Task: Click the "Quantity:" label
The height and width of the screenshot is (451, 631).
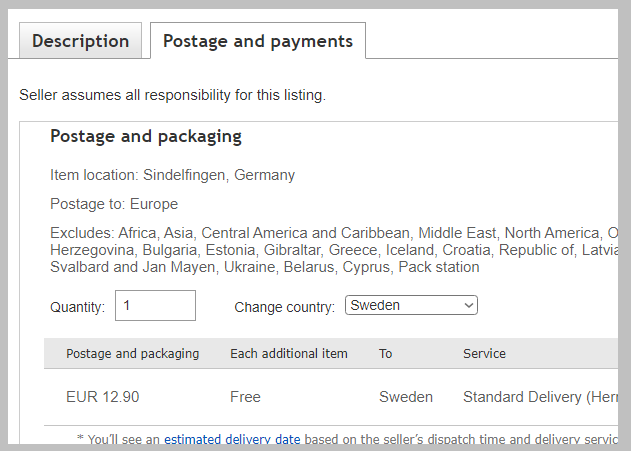Action: point(77,307)
